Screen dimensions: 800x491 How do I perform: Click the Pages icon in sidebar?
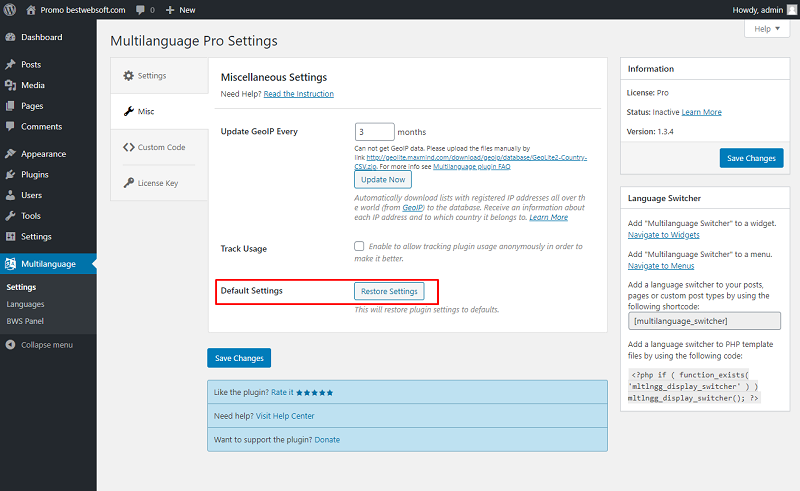[x=10, y=106]
